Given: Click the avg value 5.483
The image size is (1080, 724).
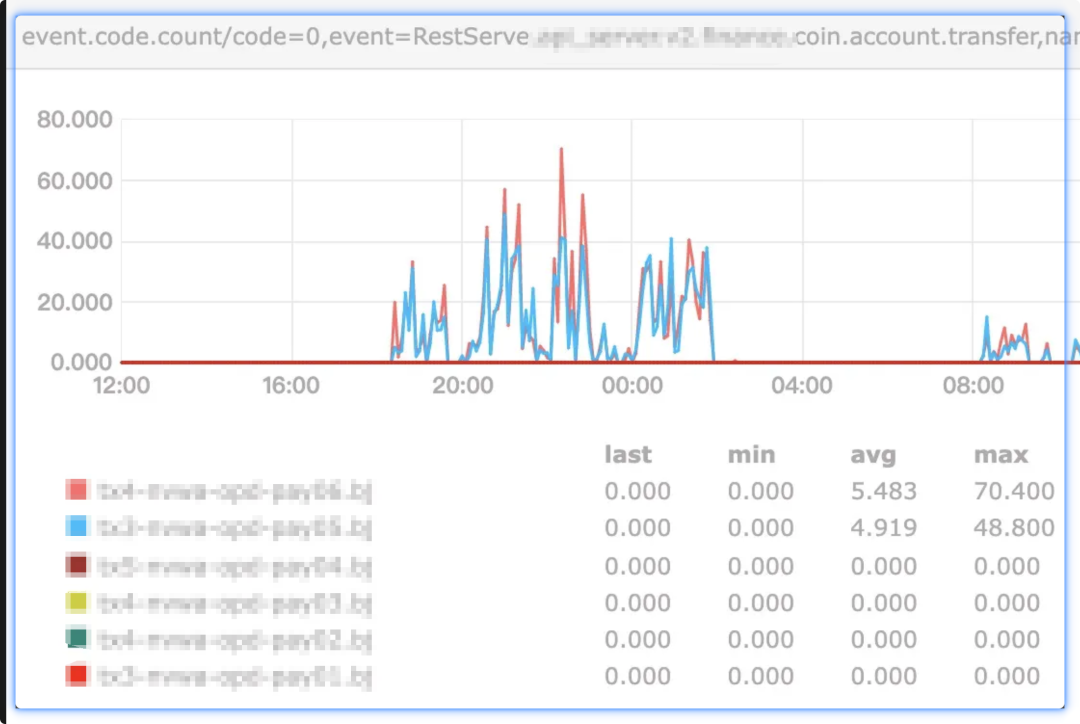Looking at the screenshot, I should tap(884, 491).
